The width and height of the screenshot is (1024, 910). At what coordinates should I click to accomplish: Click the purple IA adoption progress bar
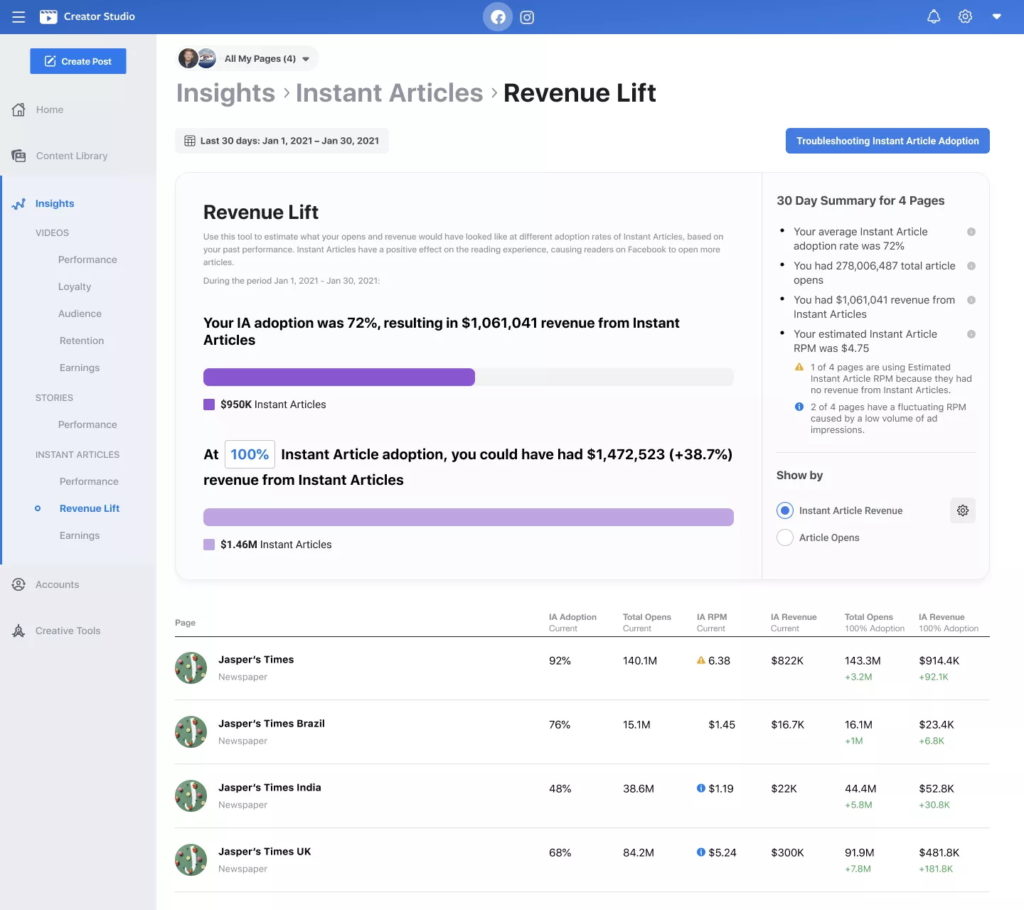point(339,377)
